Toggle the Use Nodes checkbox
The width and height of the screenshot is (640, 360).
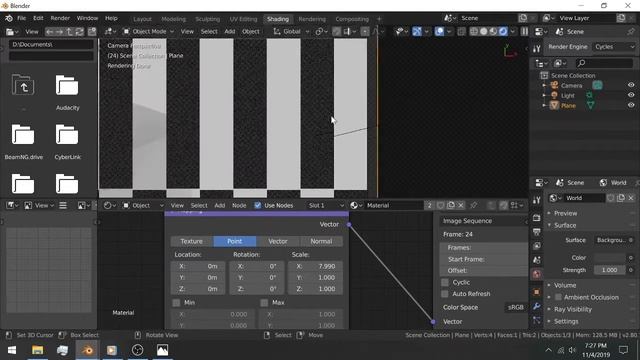click(x=258, y=205)
